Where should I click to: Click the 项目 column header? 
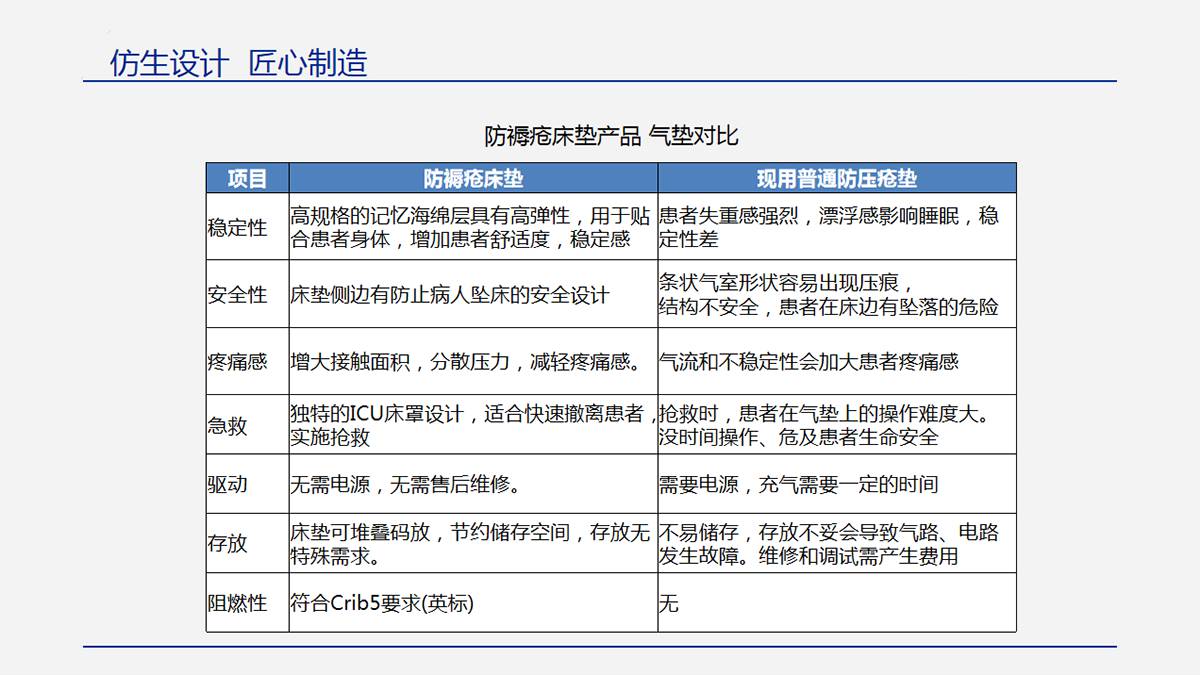point(247,179)
